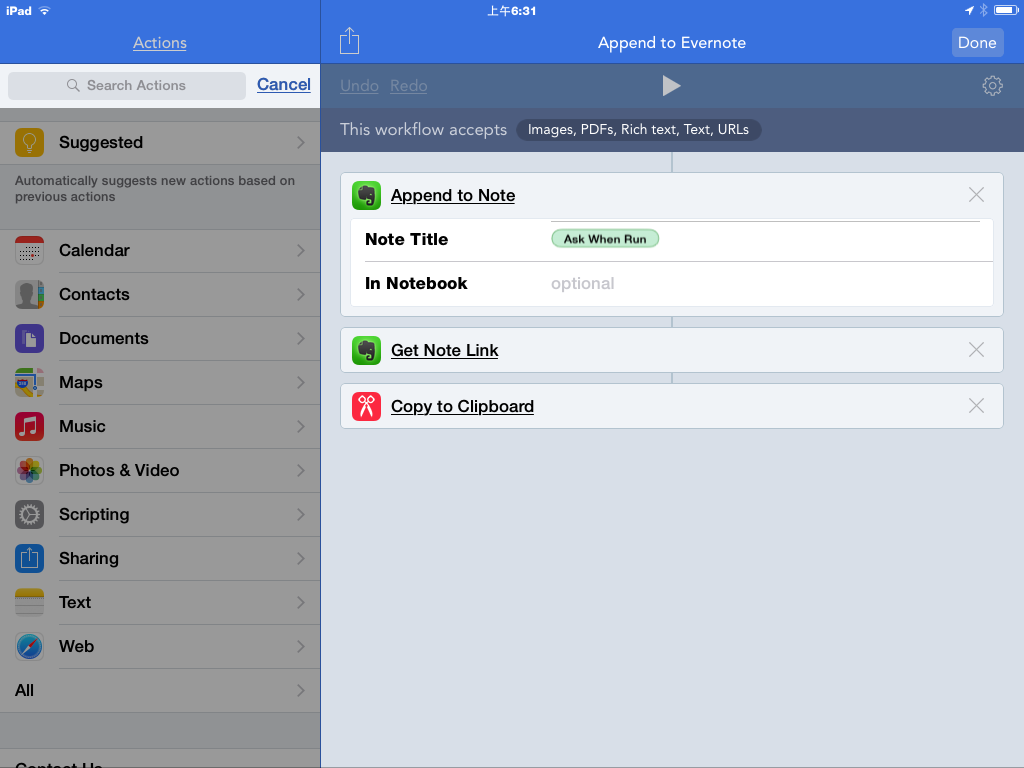Edit accepted input types pill
Viewport: 1024px width, 768px height.
point(638,129)
